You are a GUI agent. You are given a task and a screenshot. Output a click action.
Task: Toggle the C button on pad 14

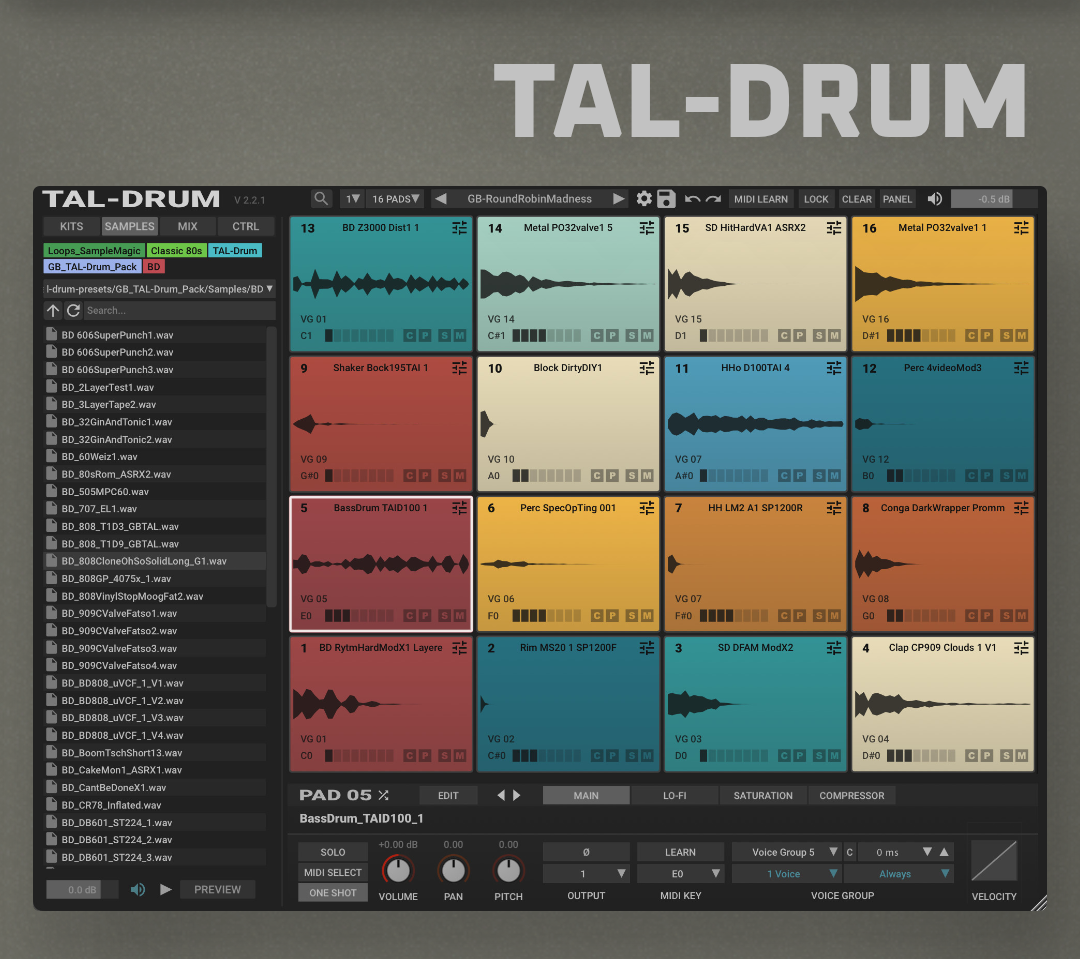click(596, 336)
